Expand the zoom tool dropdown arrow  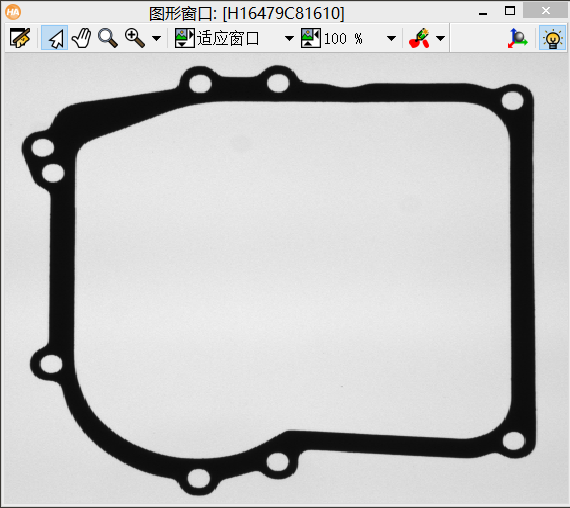click(157, 38)
